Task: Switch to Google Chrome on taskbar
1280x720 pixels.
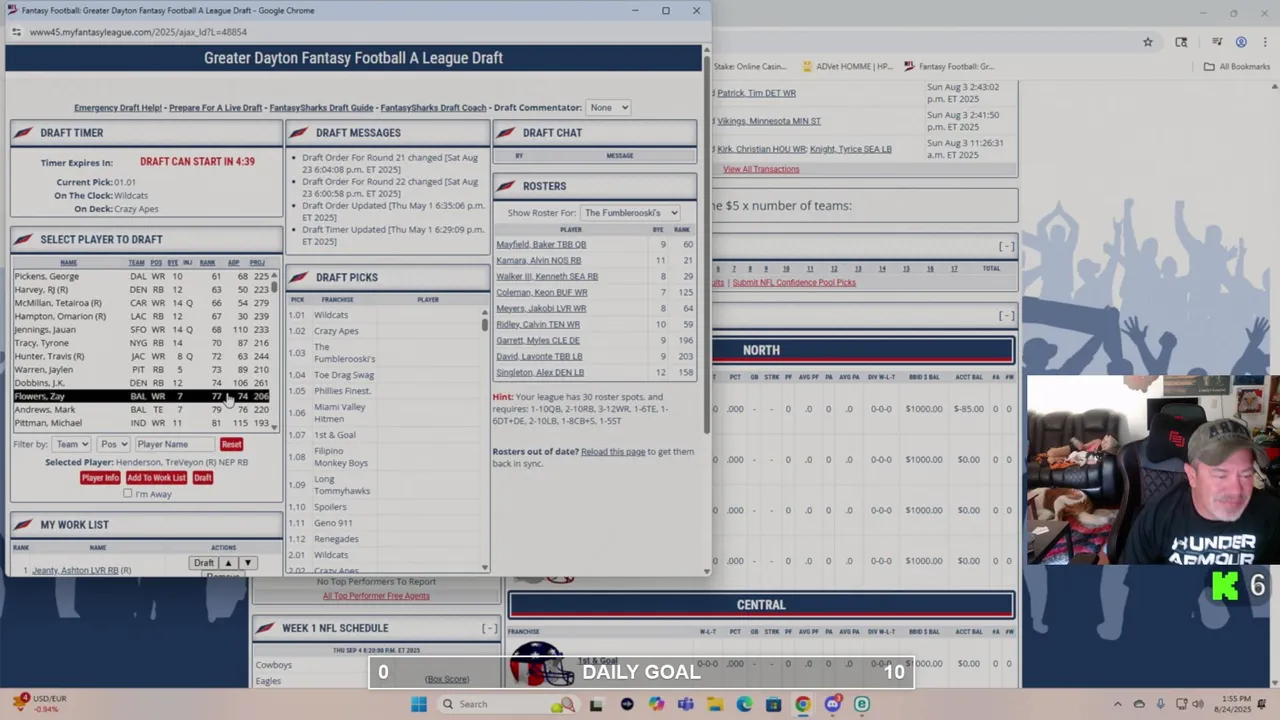Action: [803, 704]
